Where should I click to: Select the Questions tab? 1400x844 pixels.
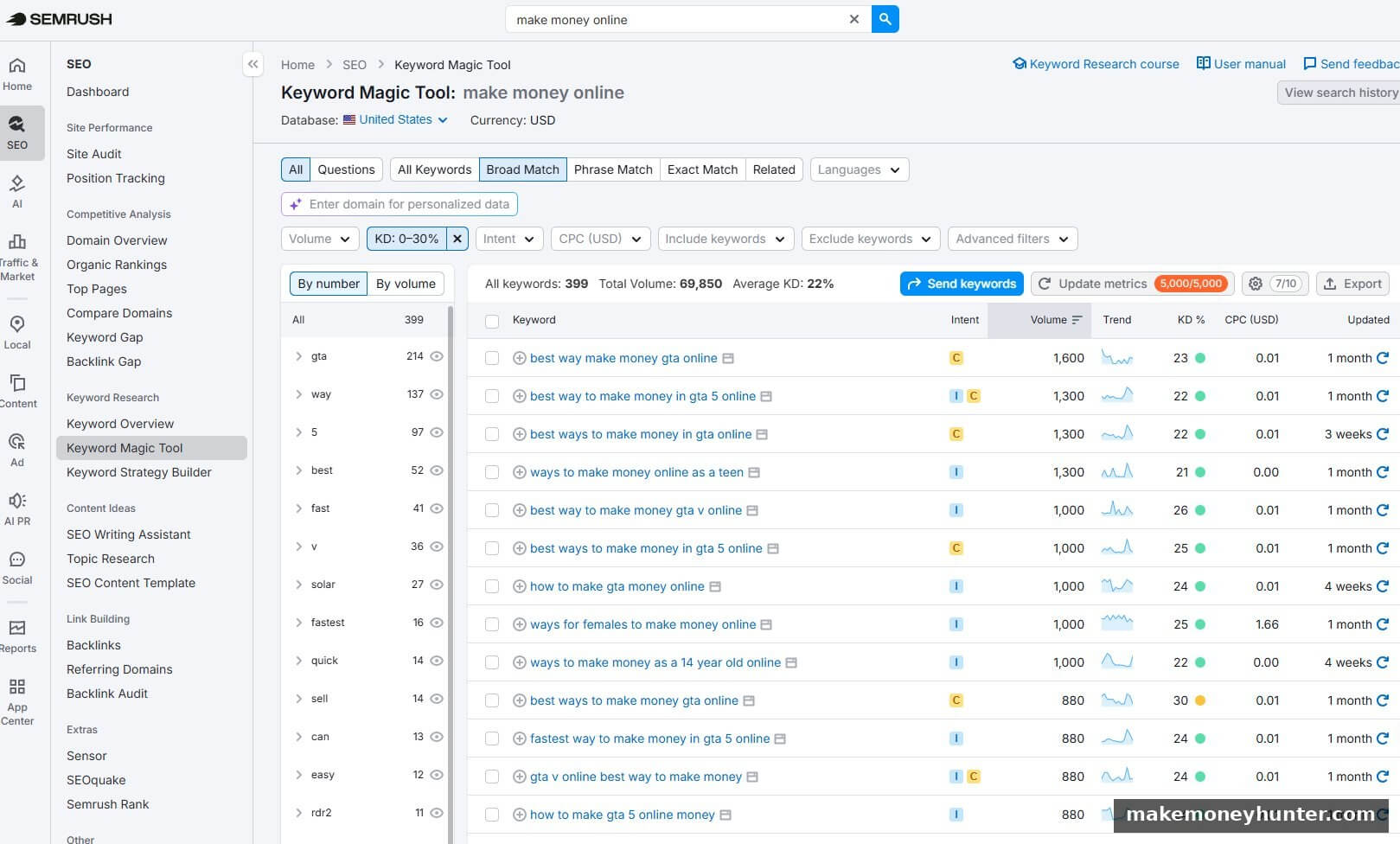point(346,169)
